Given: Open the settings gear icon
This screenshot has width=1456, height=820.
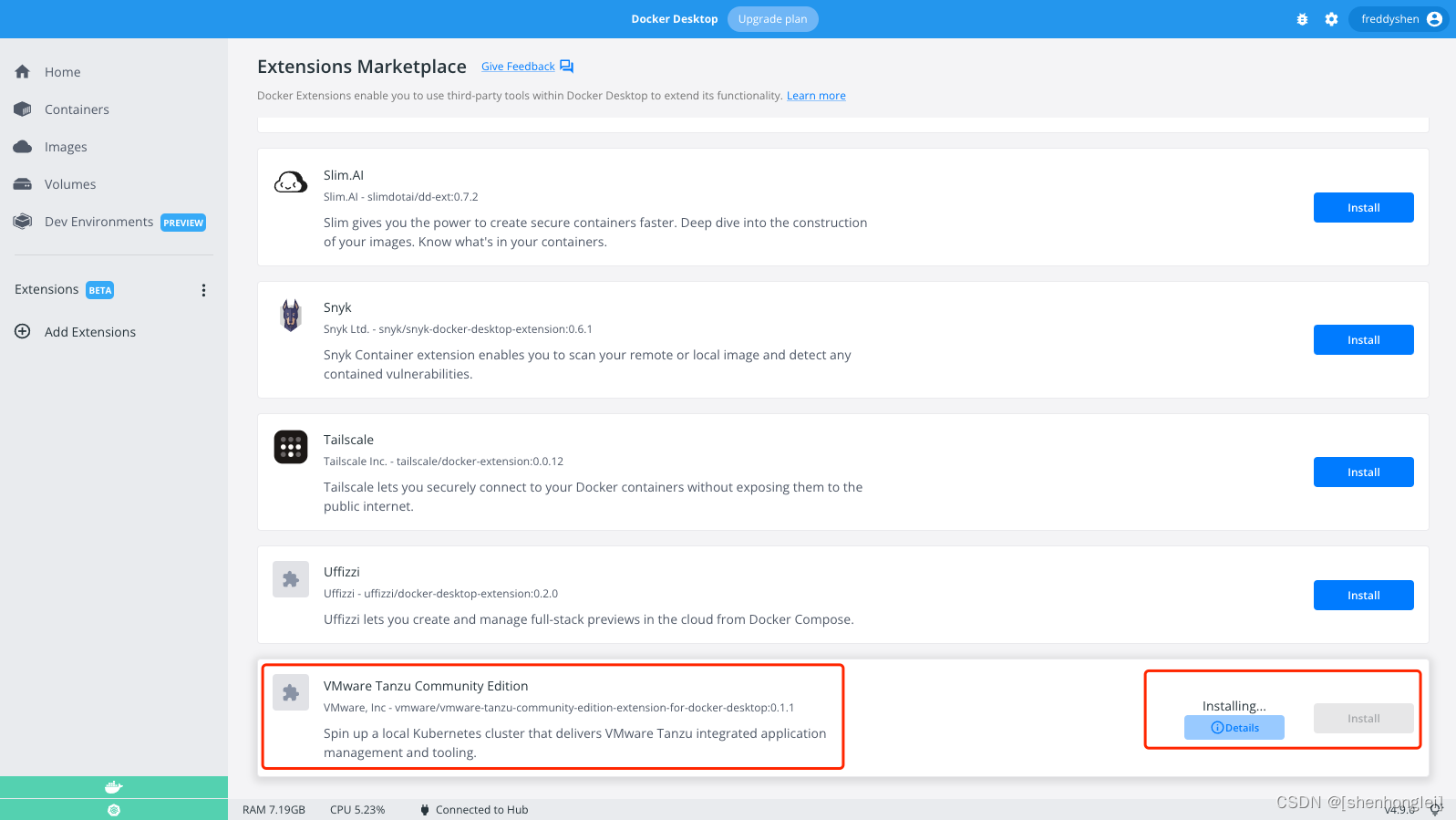Looking at the screenshot, I should 1331,19.
